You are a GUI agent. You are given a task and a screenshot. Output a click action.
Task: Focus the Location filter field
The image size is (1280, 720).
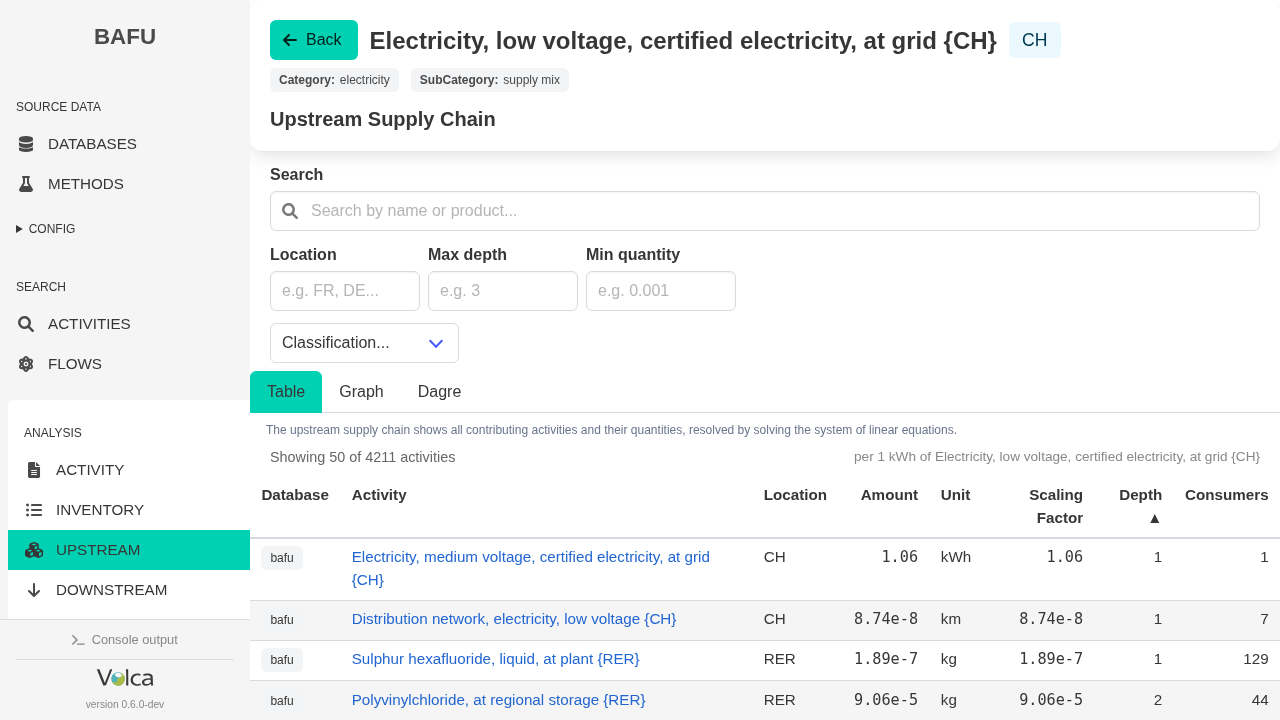[345, 291]
